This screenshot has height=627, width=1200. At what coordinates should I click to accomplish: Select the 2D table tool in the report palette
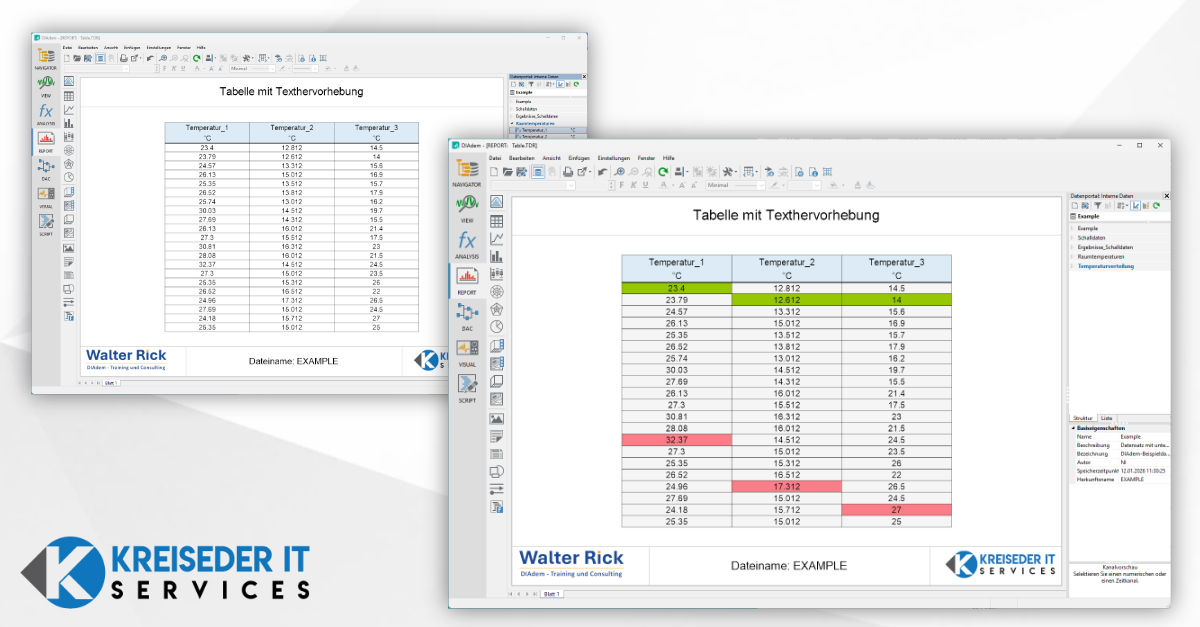[x=497, y=221]
